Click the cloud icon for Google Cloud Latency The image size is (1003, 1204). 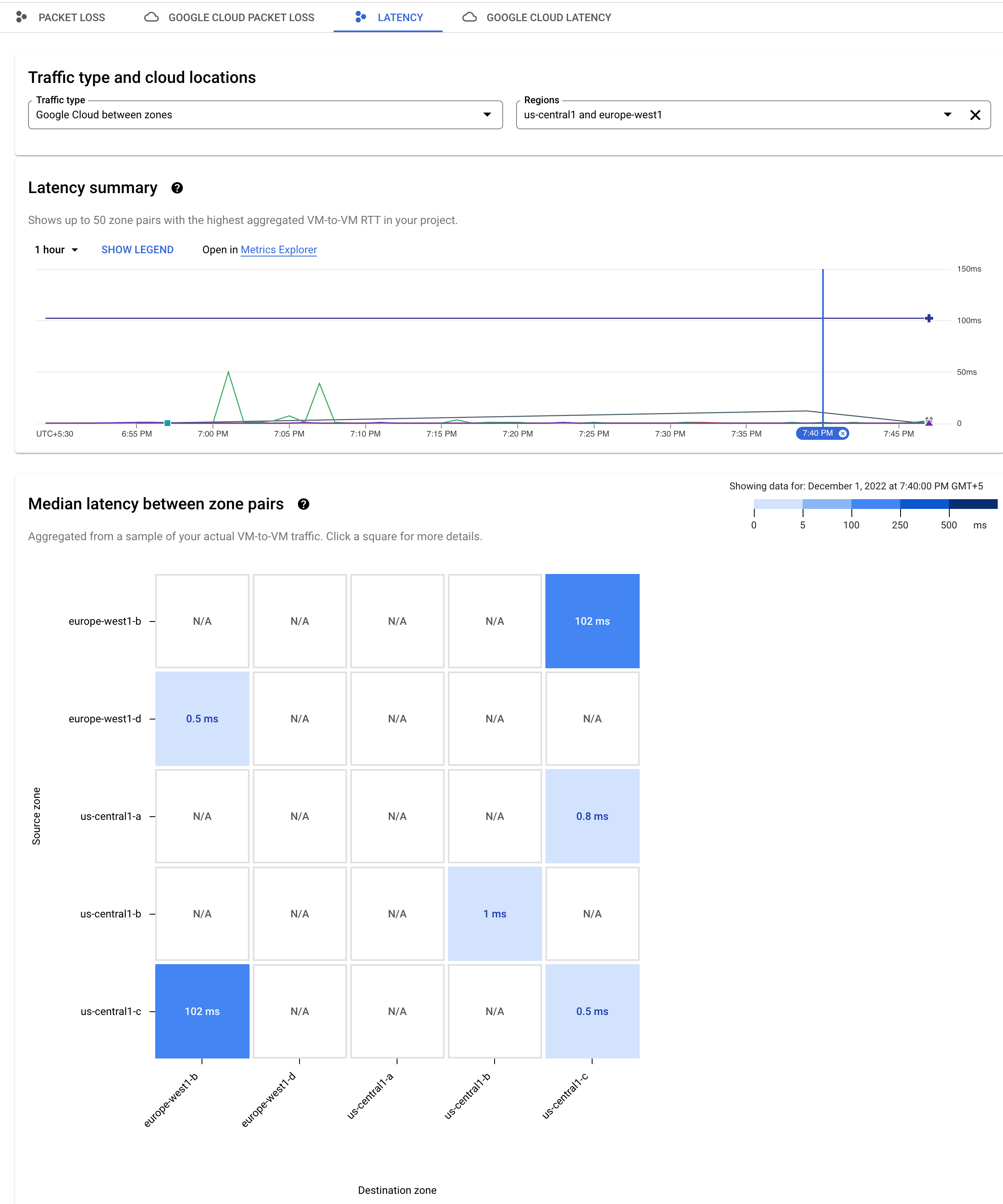469,17
